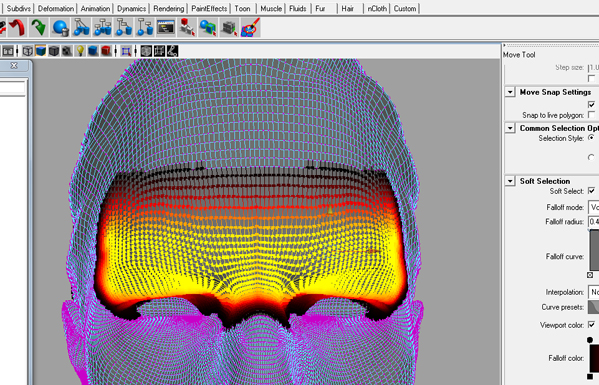599x385 pixels.
Task: Select the paint selection brush shelf icon
Action: click(251, 28)
